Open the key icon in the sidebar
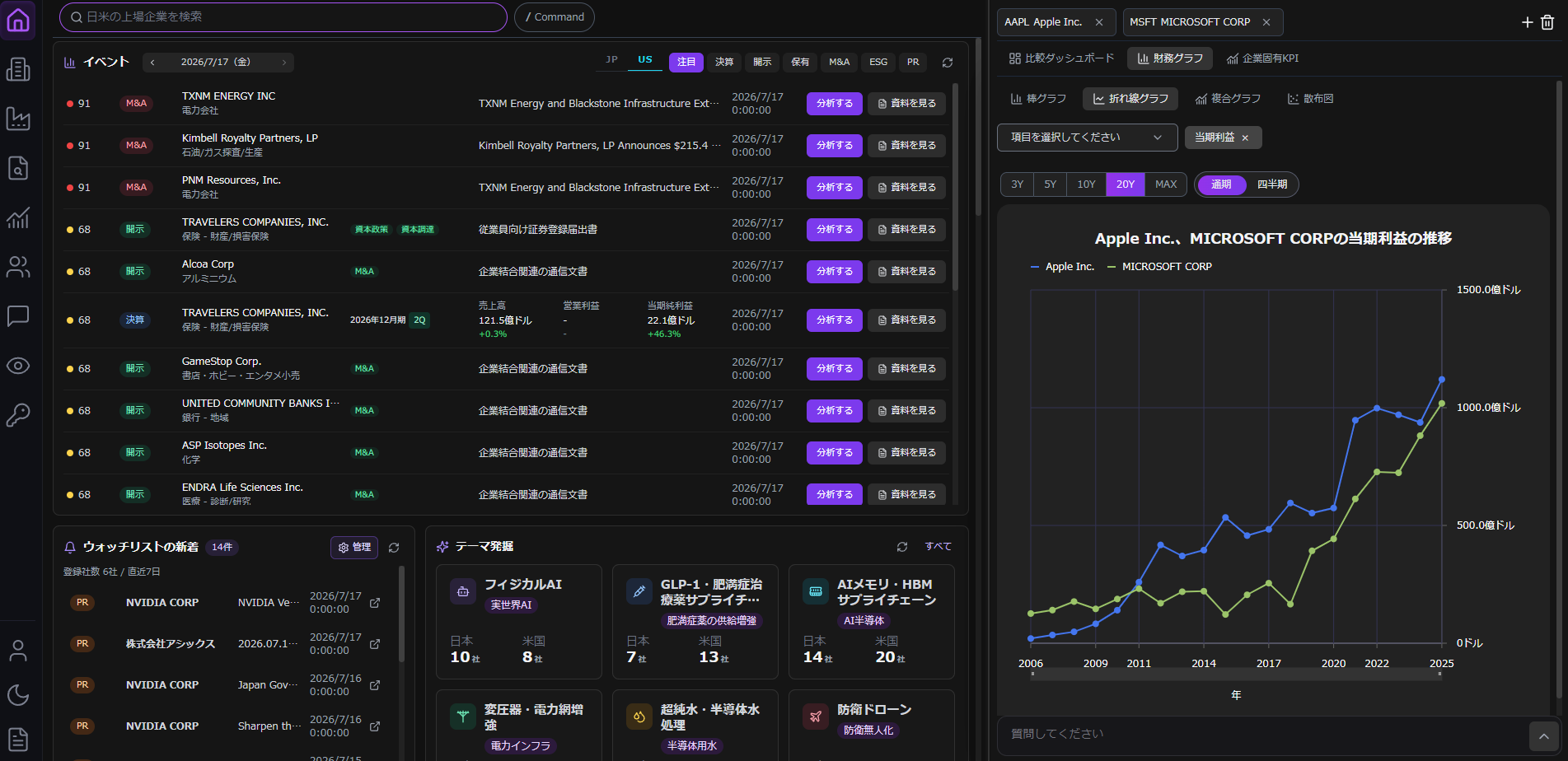This screenshot has height=761, width=1568. [x=18, y=414]
